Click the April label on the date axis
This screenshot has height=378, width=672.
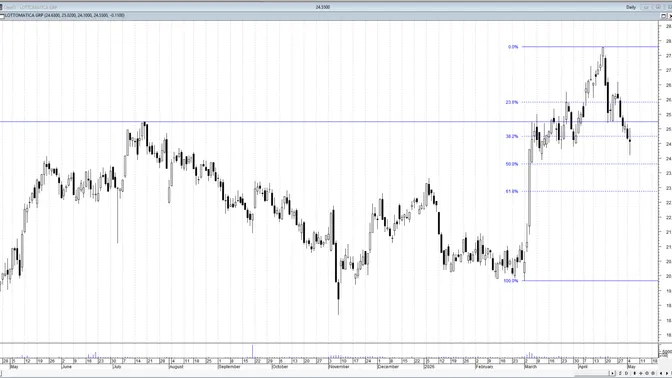click(582, 367)
